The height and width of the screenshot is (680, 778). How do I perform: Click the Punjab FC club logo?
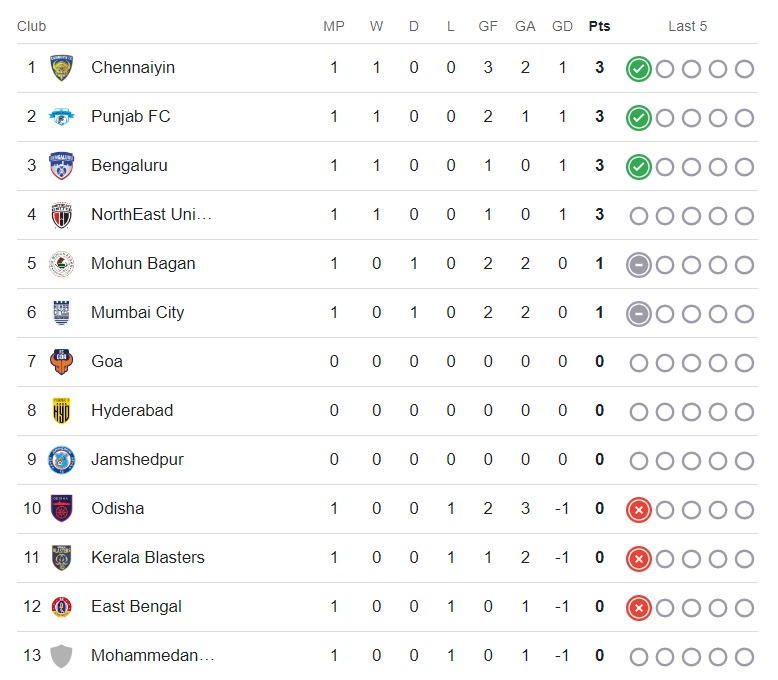(x=62, y=117)
